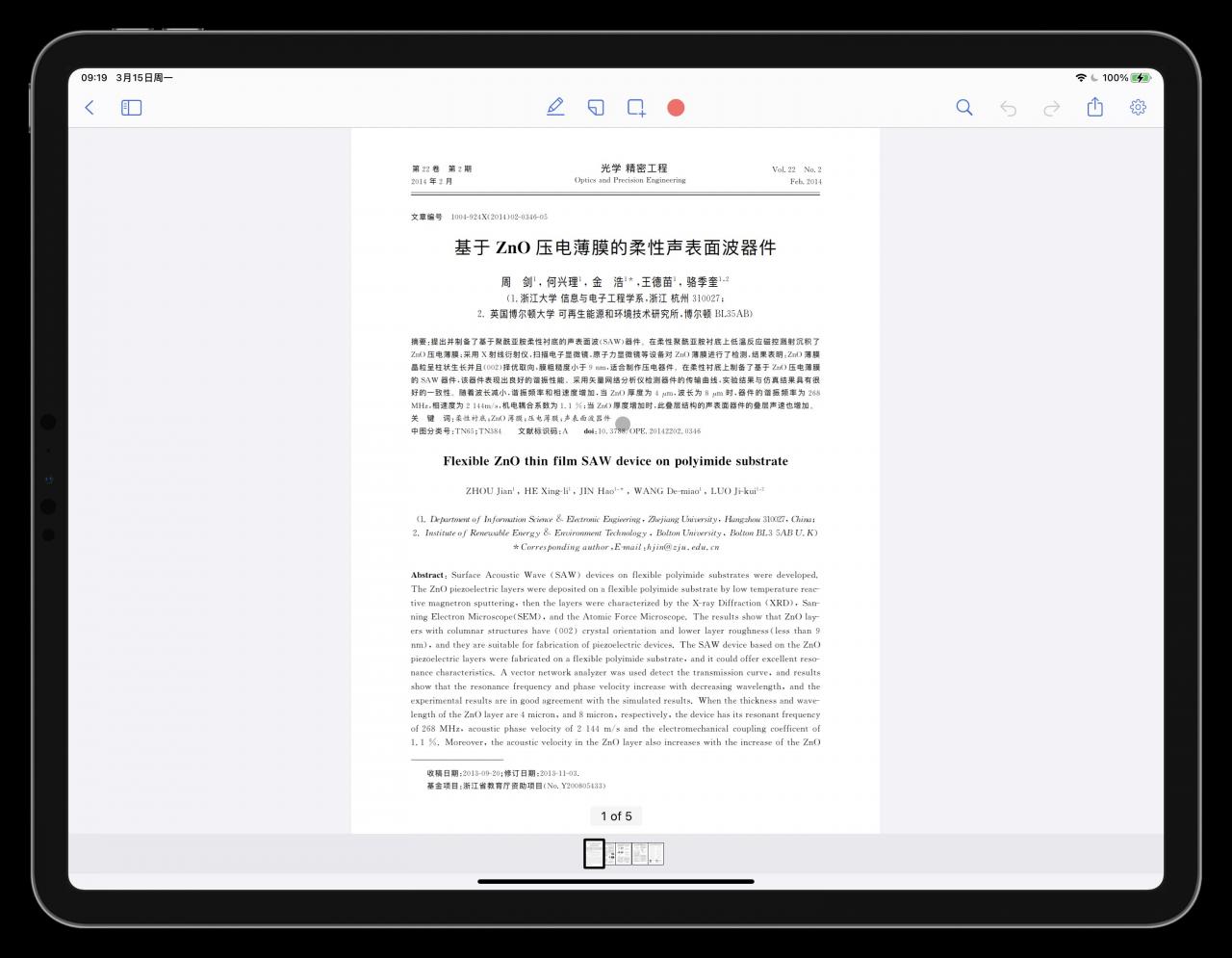
Task: Tap the 09:19 clock
Action: click(x=94, y=78)
